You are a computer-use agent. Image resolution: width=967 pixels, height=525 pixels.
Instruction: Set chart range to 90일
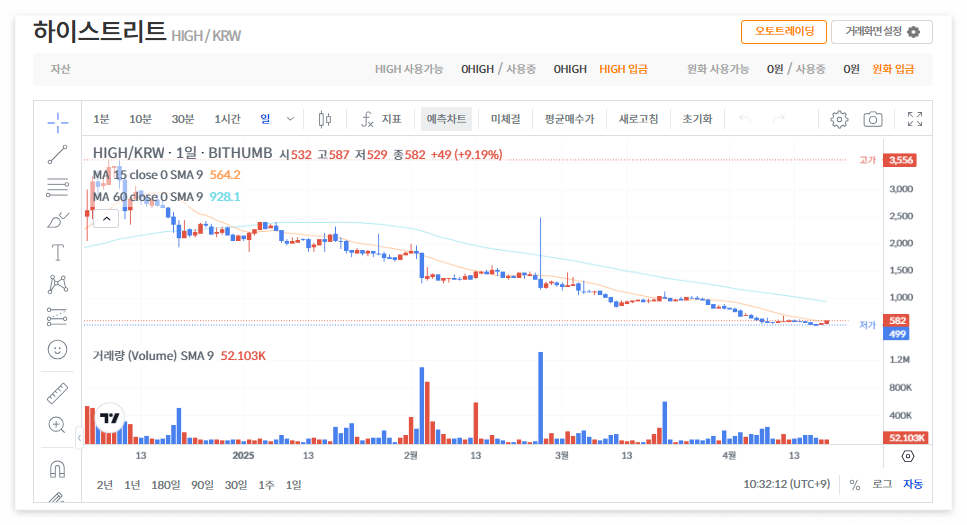pyautogui.click(x=202, y=485)
